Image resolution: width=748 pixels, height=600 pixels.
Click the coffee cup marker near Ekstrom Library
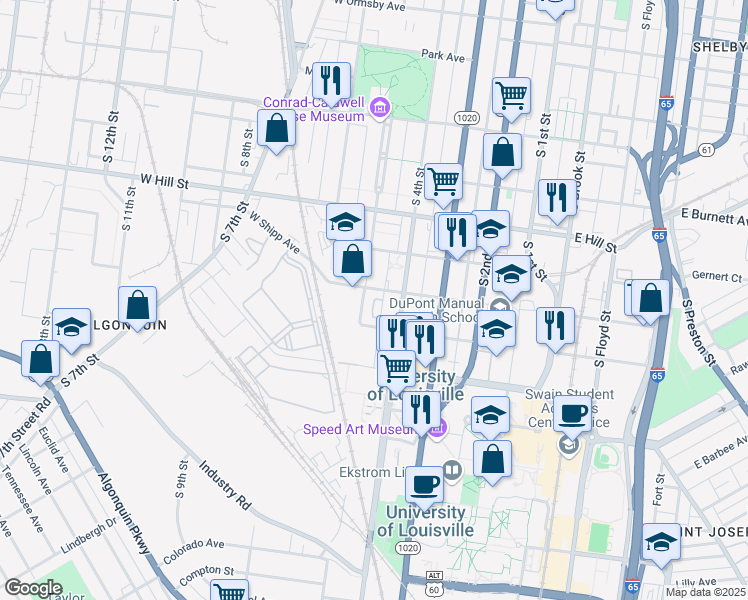point(424,486)
